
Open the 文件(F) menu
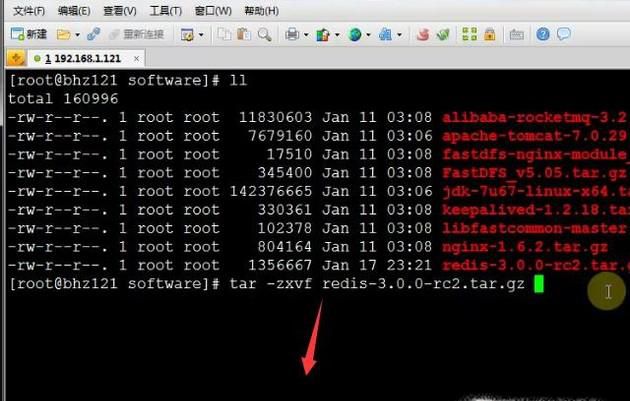click(29, 11)
